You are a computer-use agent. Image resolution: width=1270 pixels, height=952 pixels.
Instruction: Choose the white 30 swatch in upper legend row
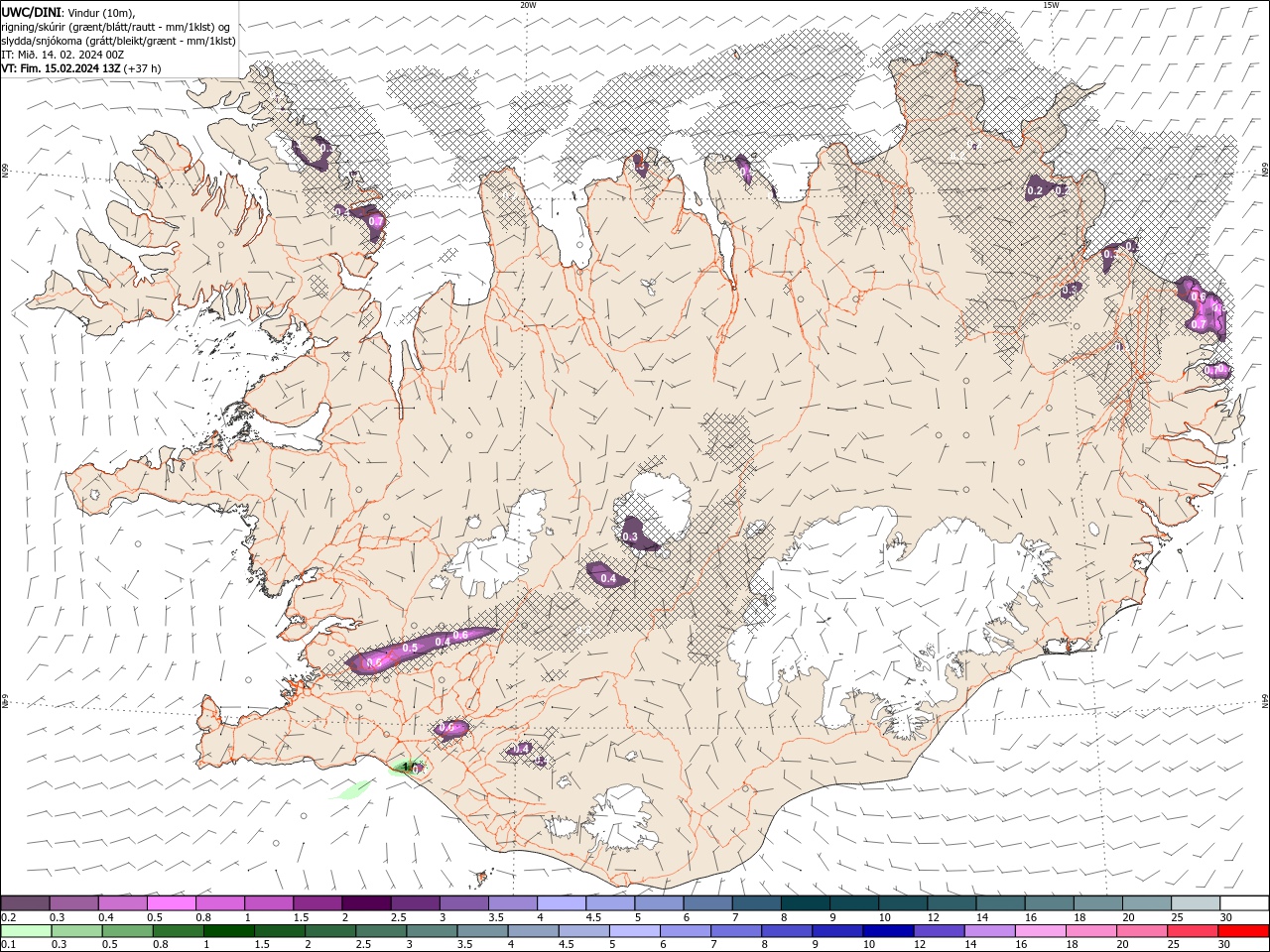point(1244,903)
